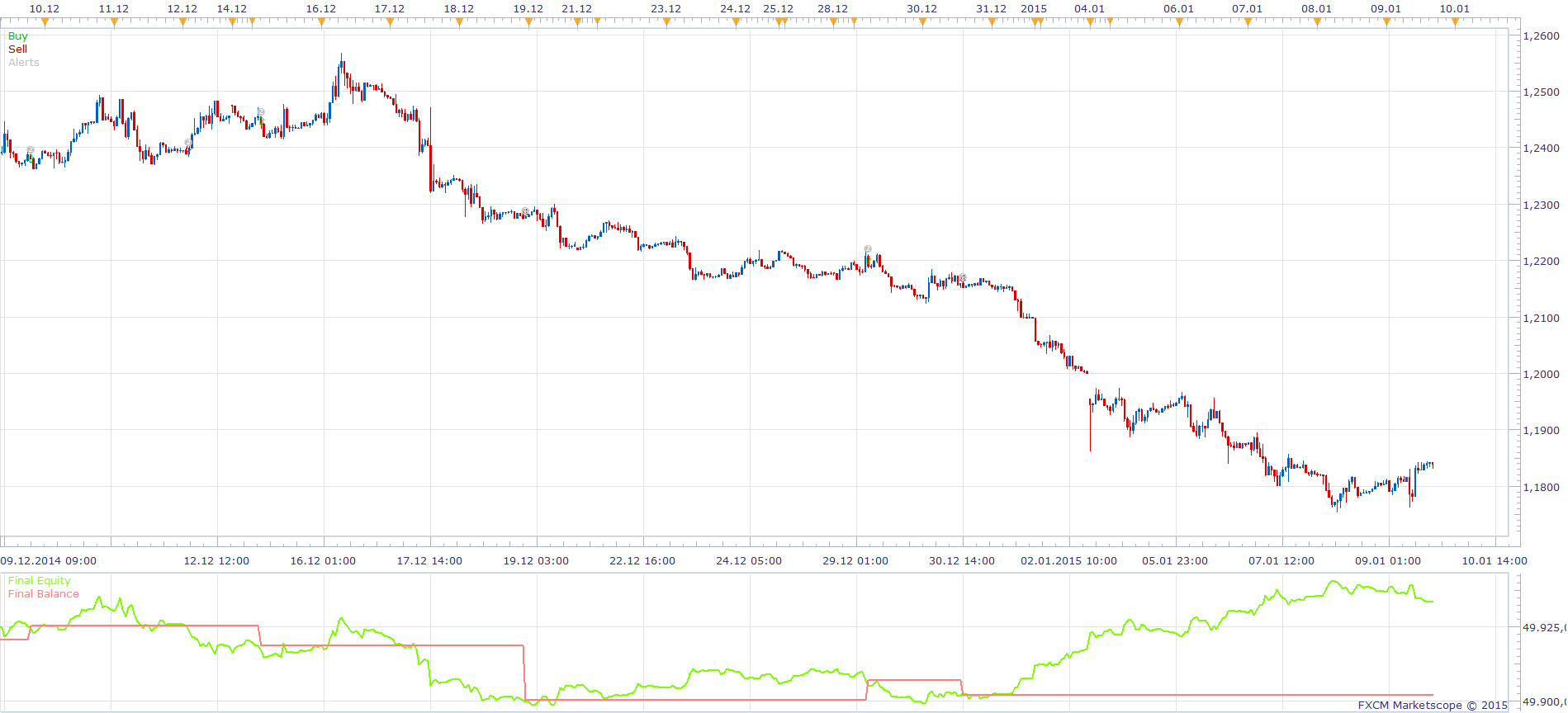1568x713 pixels.
Task: Click the 10.01 14:00 time label
Action: click(1495, 561)
